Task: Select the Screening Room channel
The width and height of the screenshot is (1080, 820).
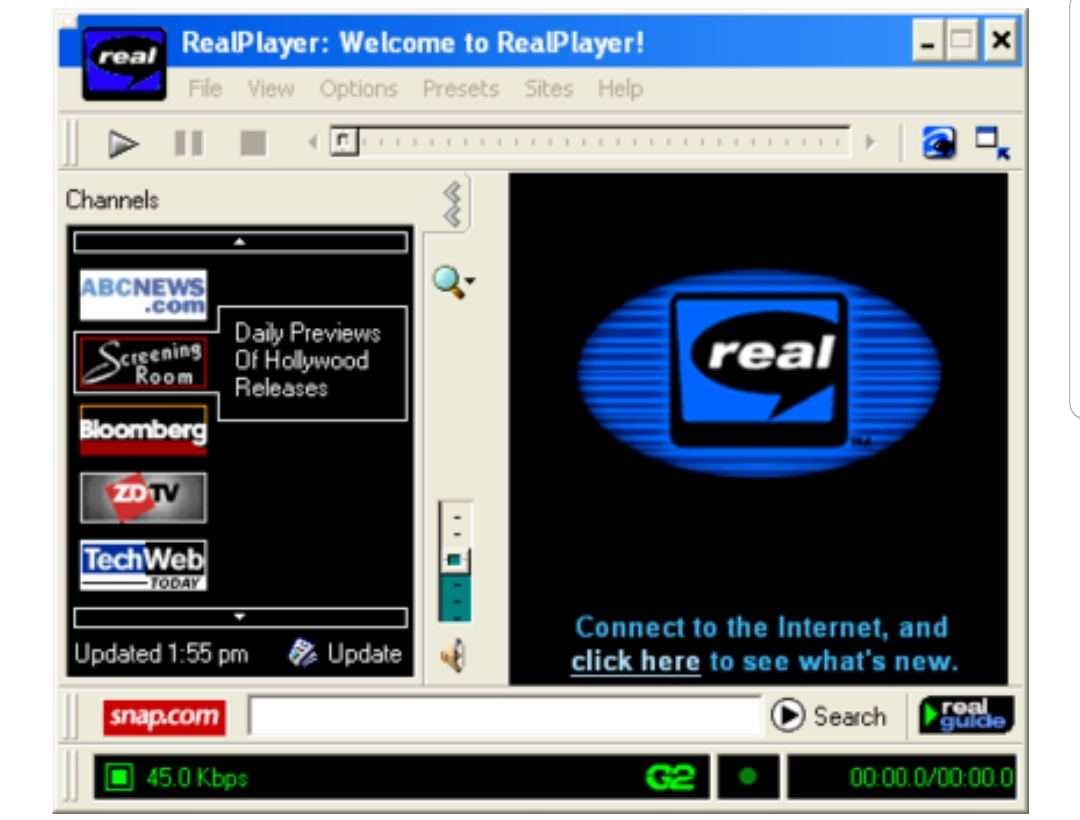Action: (x=143, y=362)
